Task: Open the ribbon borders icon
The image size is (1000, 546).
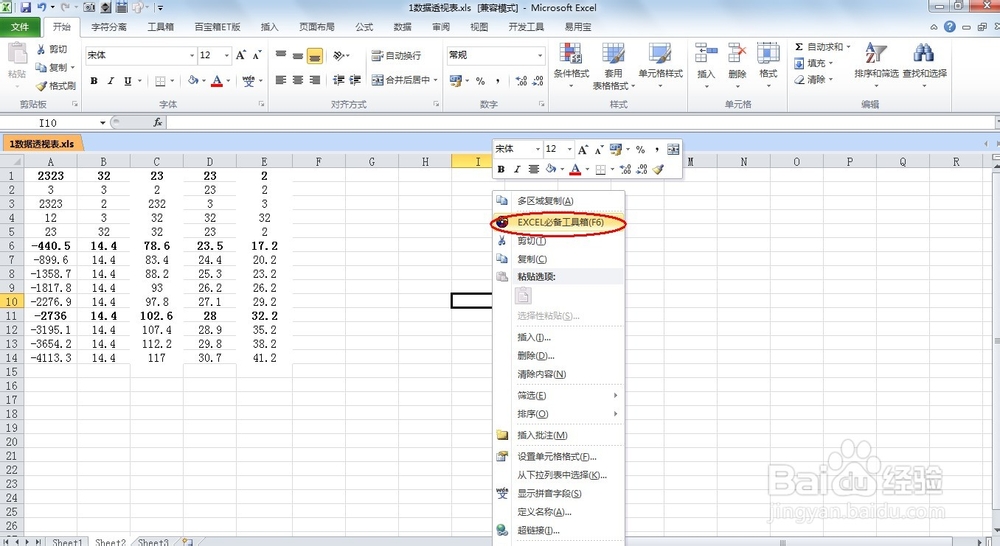Action: coord(161,80)
